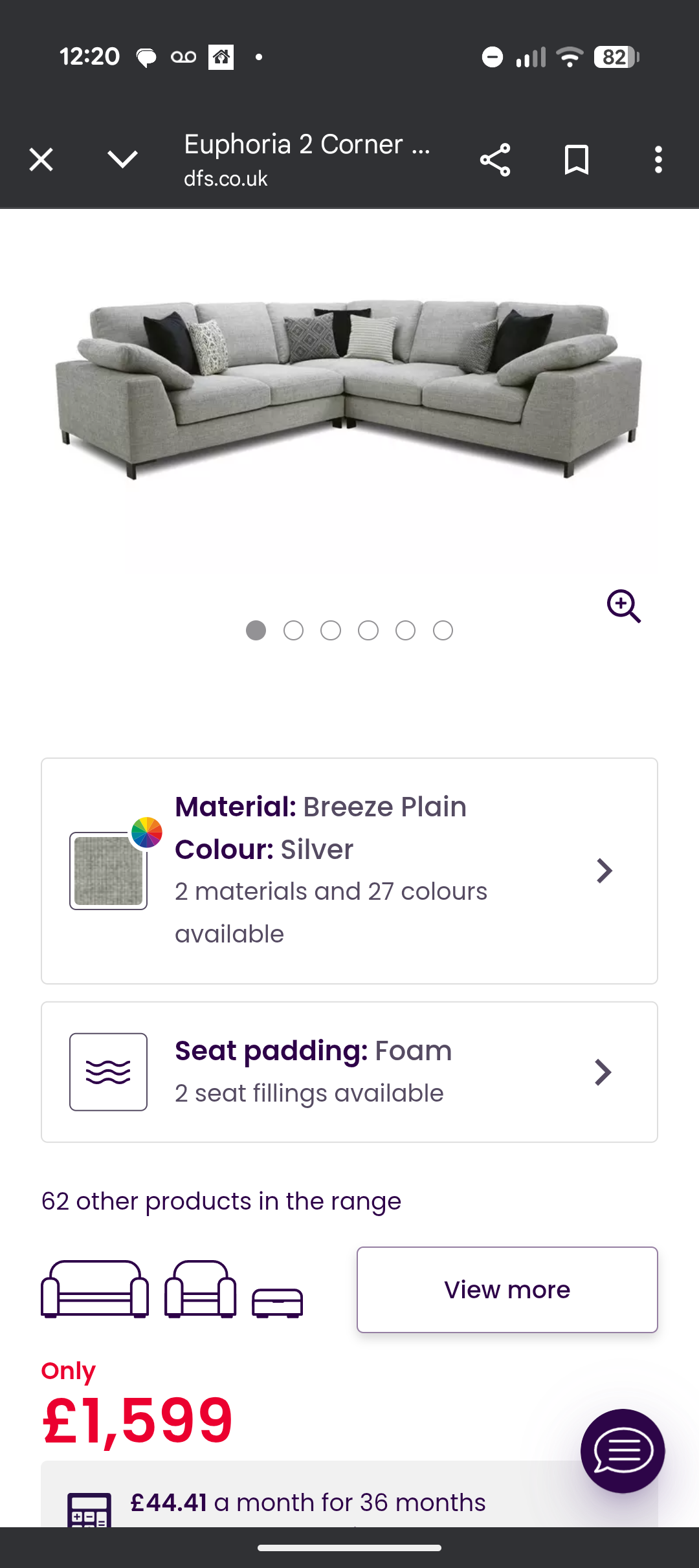Click the zoom magnifier on sofa image
Image resolution: width=699 pixels, height=1568 pixels.
click(623, 606)
